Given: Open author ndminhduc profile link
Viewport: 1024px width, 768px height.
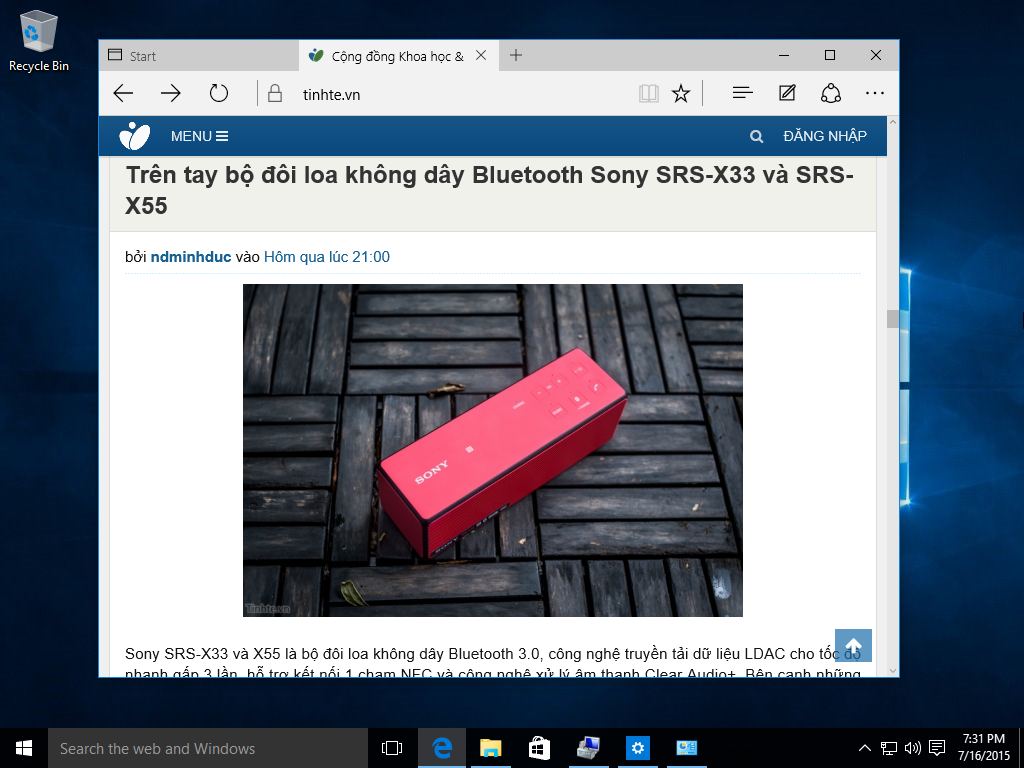Looking at the screenshot, I should pos(191,257).
